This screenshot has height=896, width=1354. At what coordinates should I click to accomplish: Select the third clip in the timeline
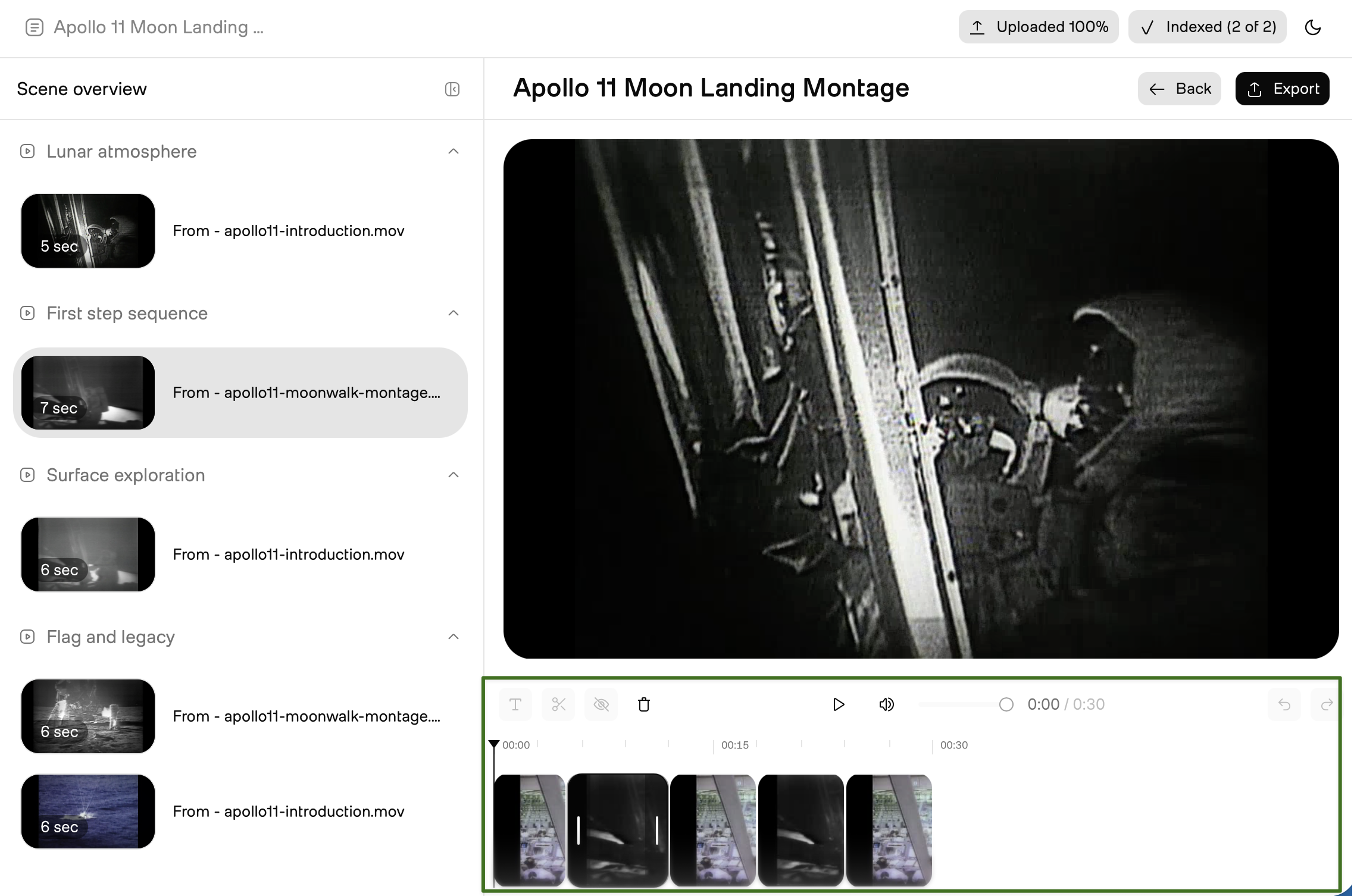(x=713, y=830)
